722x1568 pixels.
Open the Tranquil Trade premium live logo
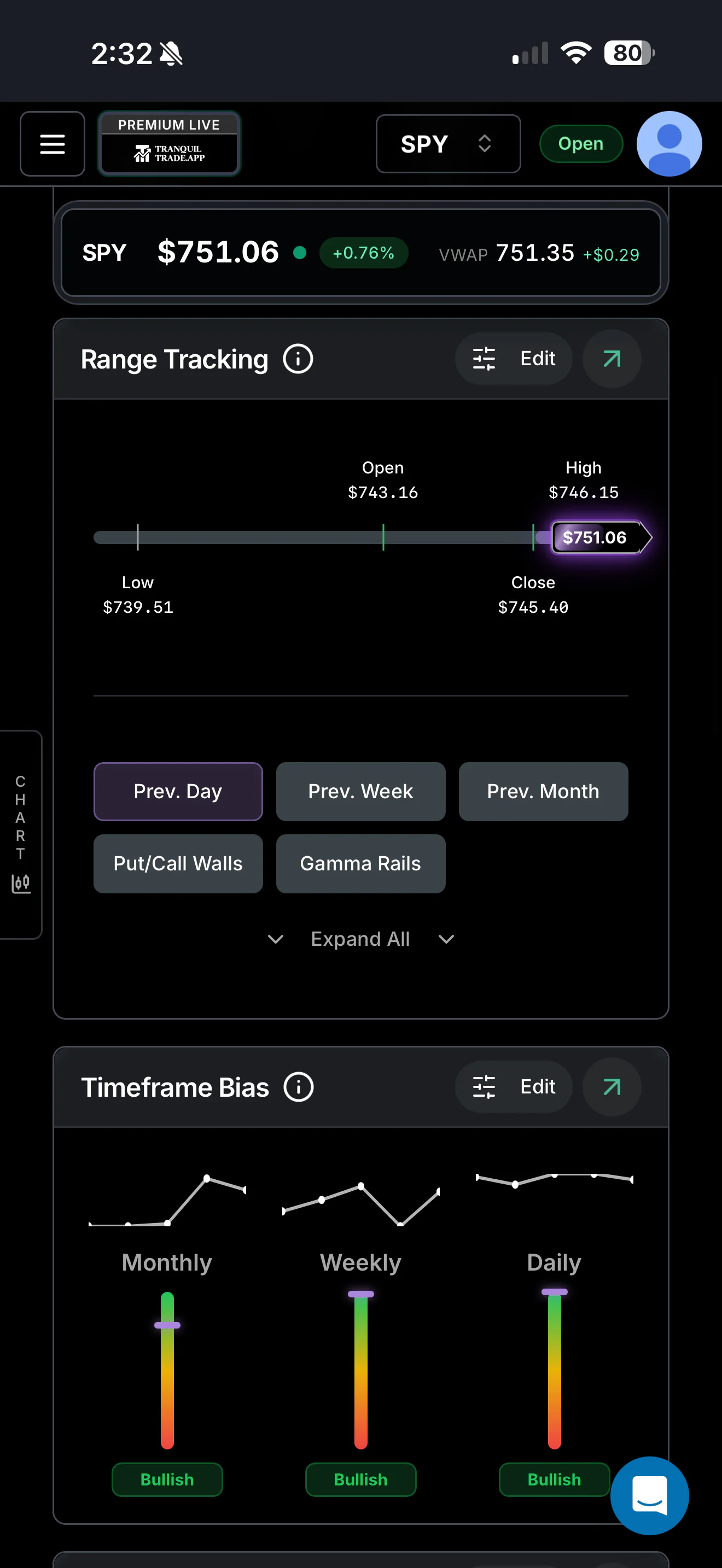(x=169, y=144)
